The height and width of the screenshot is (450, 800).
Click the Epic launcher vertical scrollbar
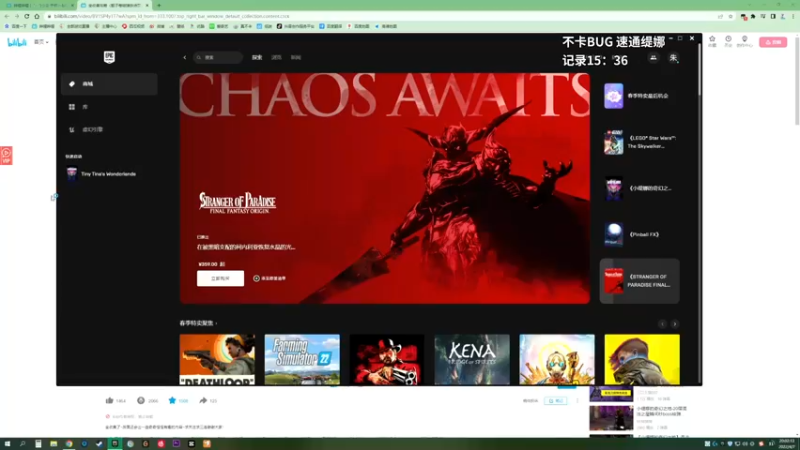click(699, 69)
